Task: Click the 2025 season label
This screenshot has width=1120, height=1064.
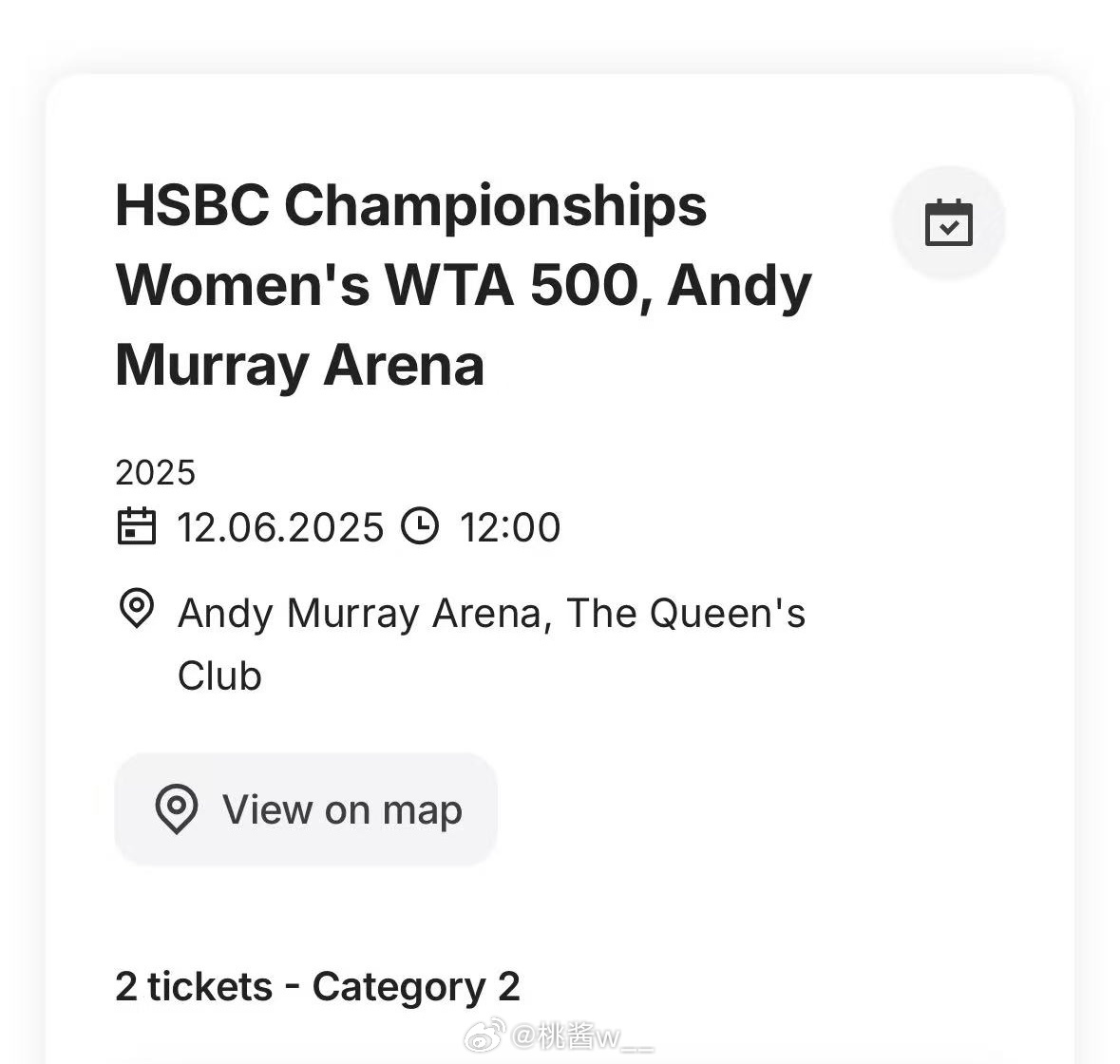Action: 155,473
